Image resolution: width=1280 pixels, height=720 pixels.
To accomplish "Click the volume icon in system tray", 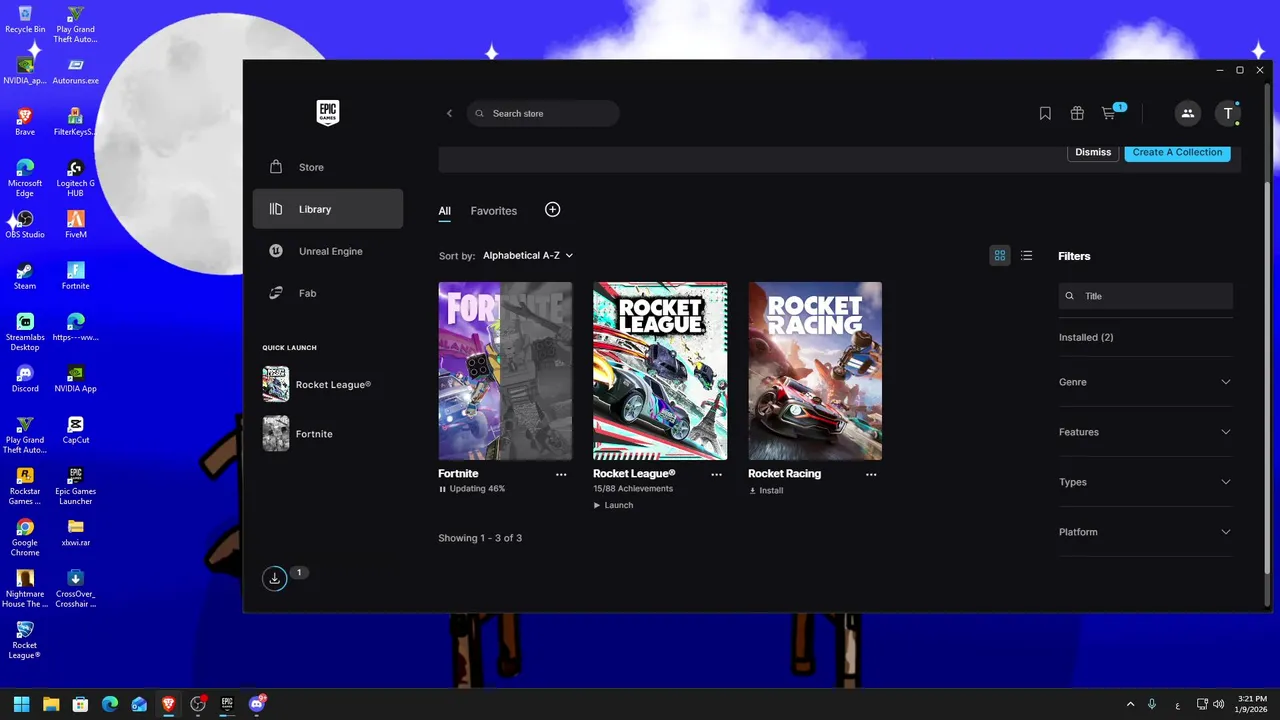I will click(x=1218, y=704).
